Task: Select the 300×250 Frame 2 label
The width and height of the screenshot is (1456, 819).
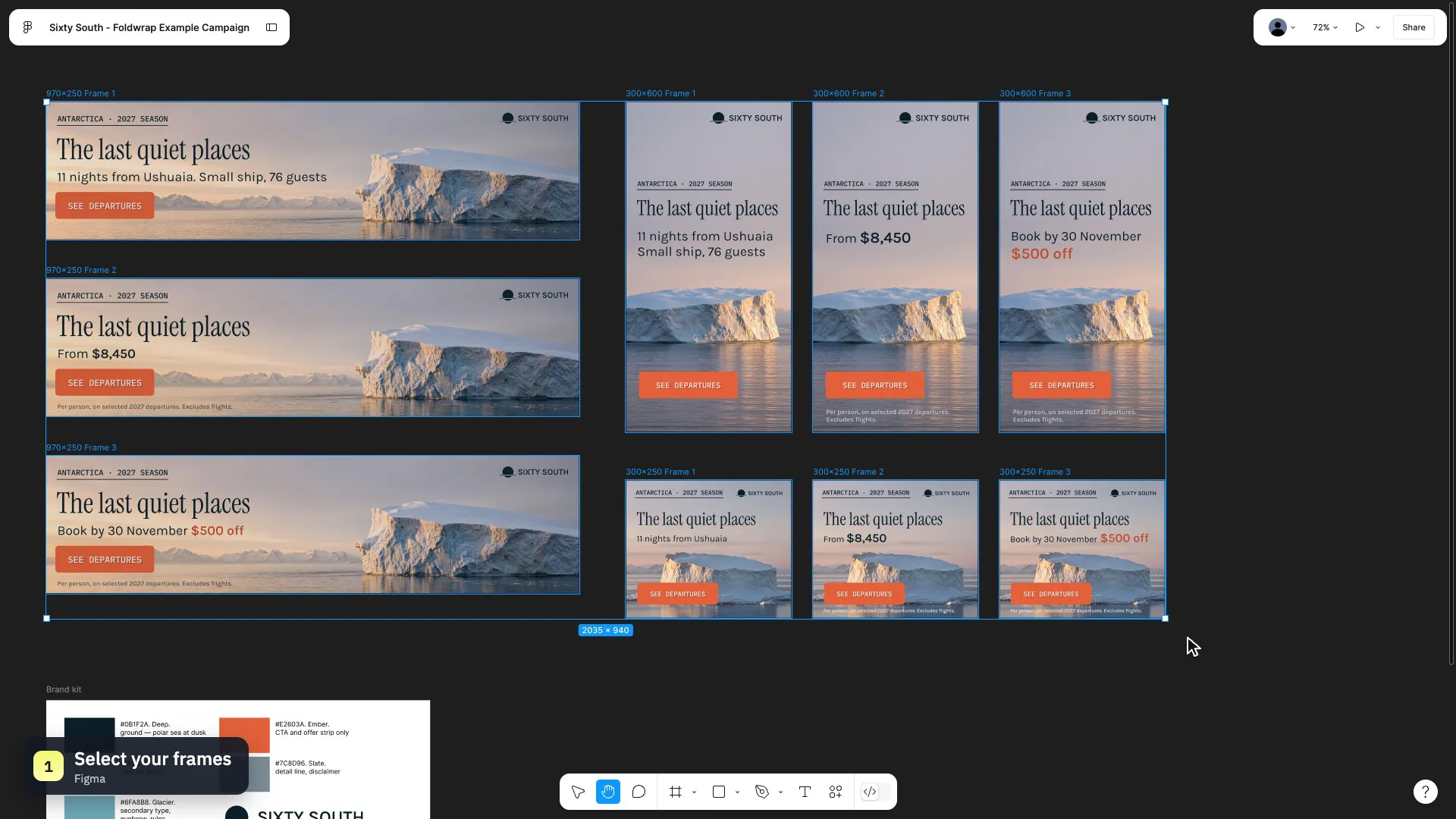Action: 849,472
